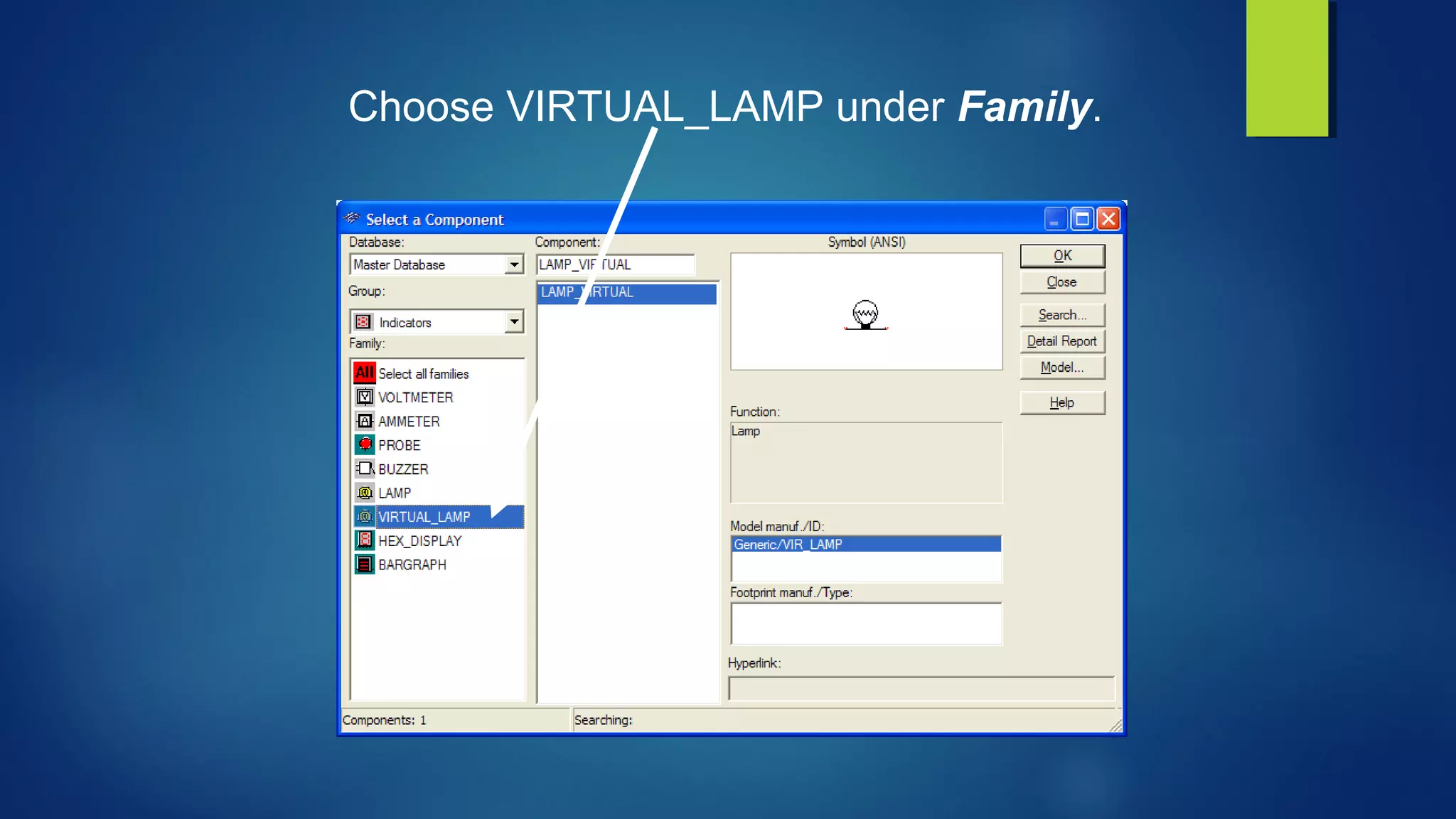1456x819 pixels.
Task: Select the LAMP family row
Action: click(439, 493)
